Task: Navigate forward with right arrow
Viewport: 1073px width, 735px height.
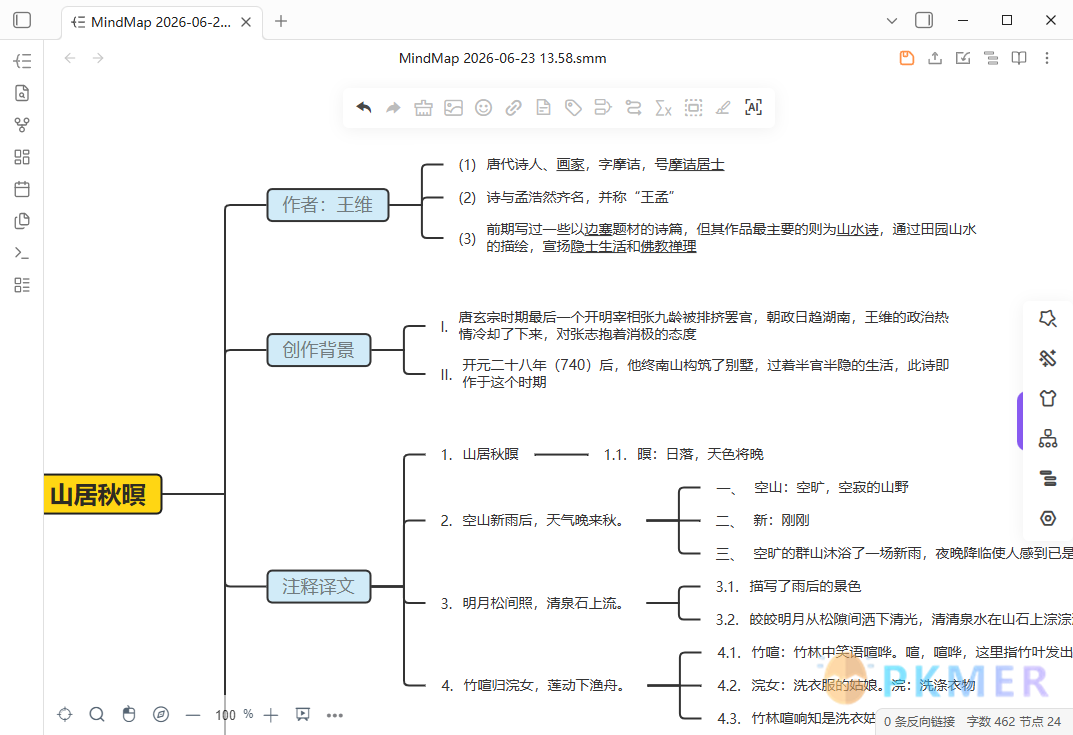Action: (99, 58)
